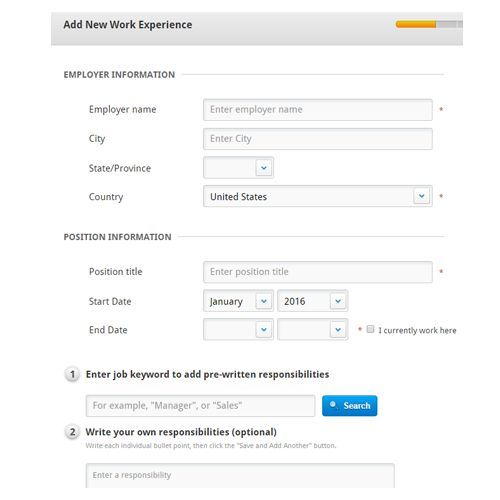Screen dimensions: 500x500
Task: Focus the Employer name input field
Action: tap(318, 110)
